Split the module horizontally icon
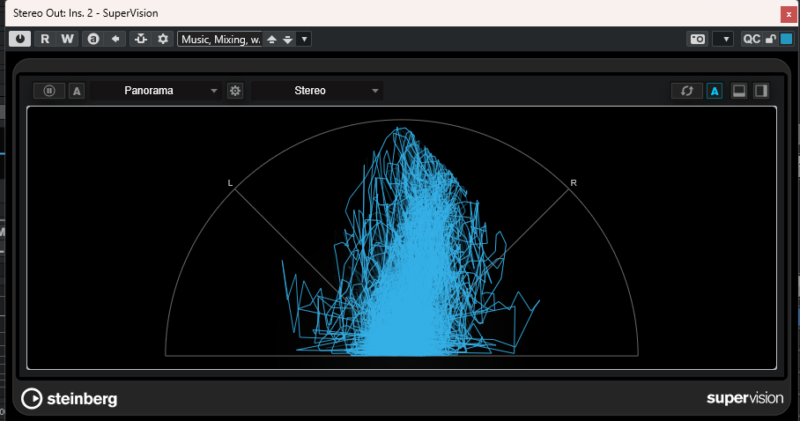Image resolution: width=800 pixels, height=421 pixels. point(739,91)
